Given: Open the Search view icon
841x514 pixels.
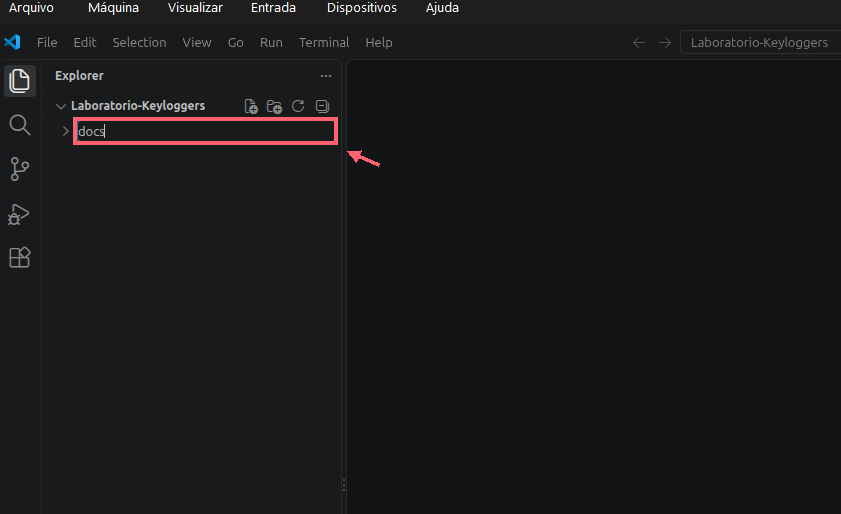Looking at the screenshot, I should (x=20, y=125).
